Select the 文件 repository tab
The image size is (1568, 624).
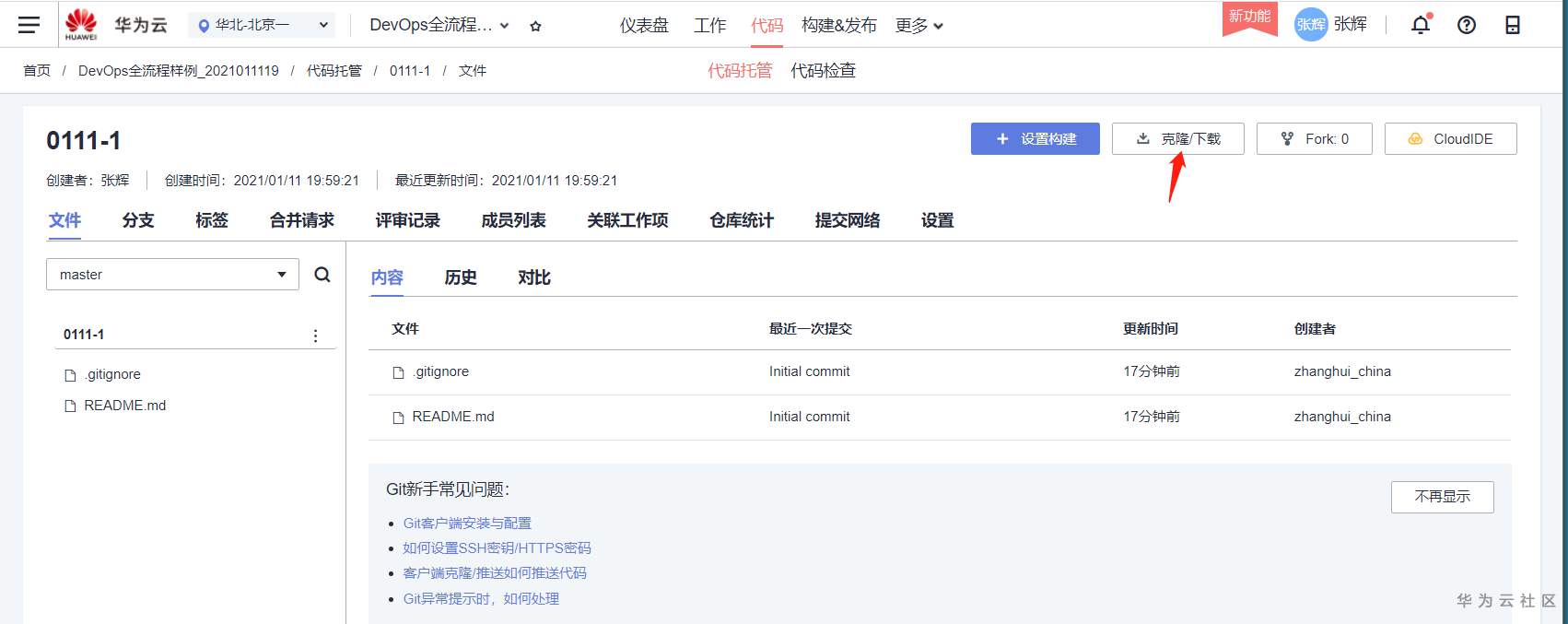[x=64, y=220]
